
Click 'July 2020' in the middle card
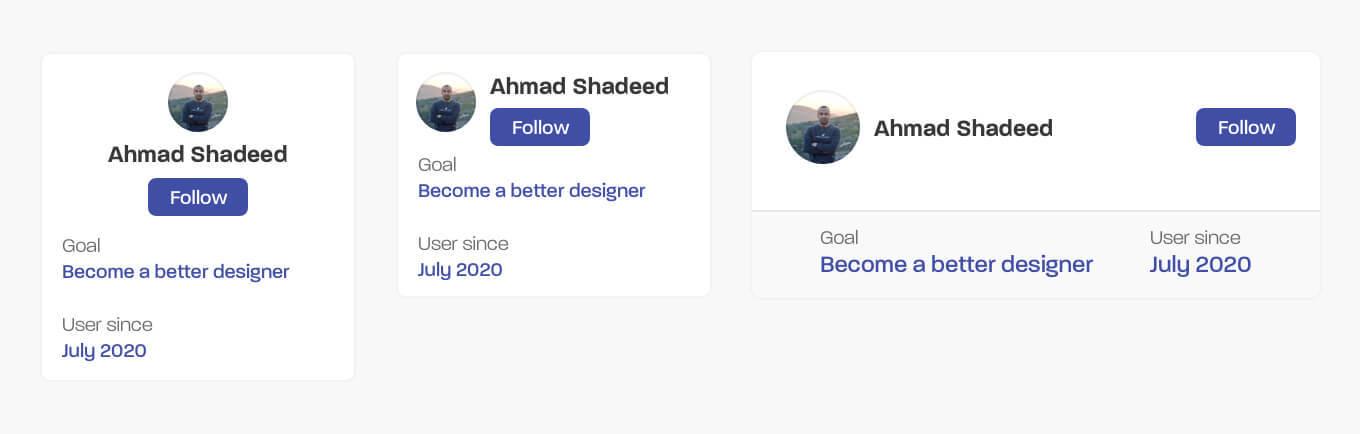(460, 269)
